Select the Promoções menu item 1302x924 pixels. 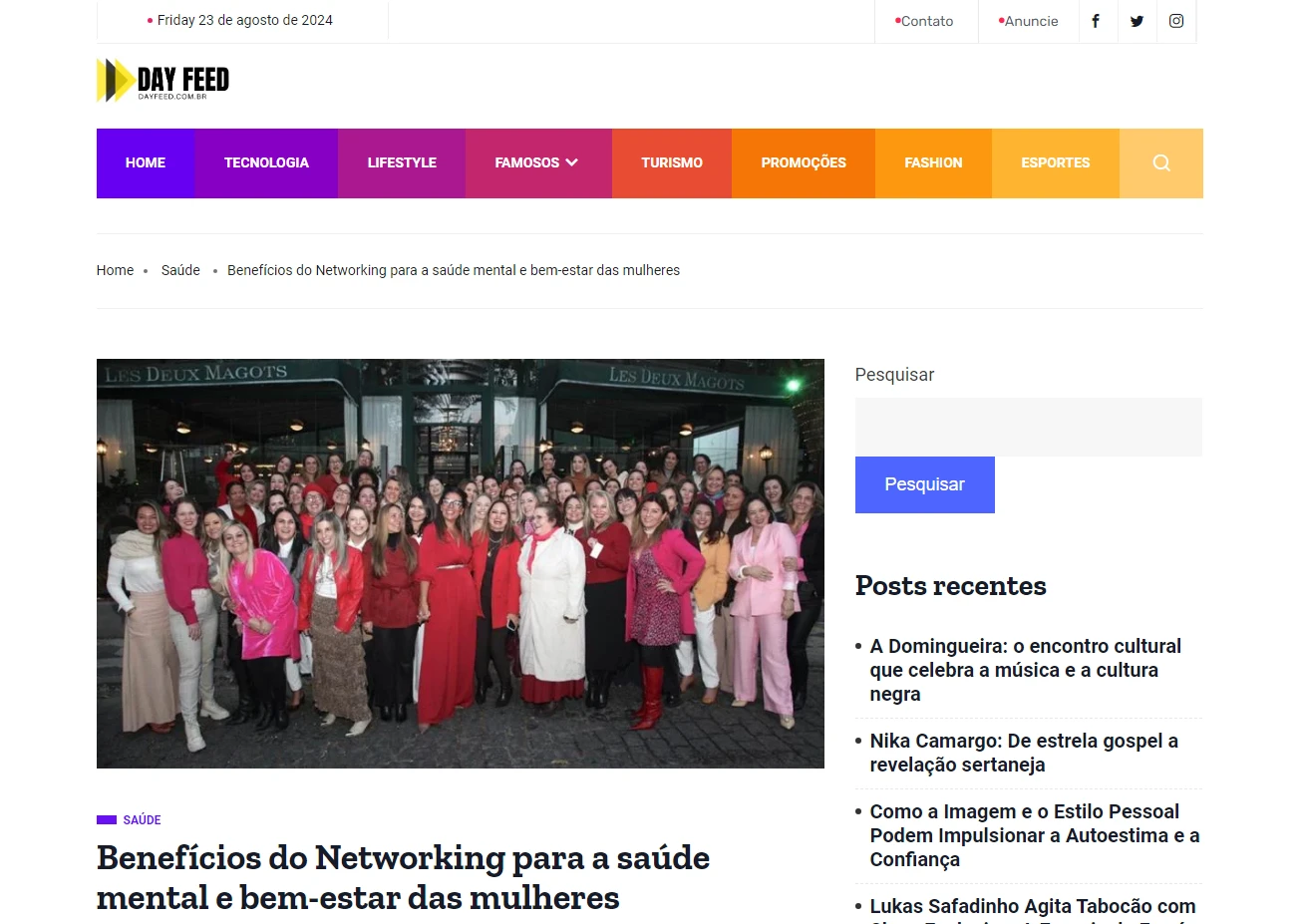(804, 162)
